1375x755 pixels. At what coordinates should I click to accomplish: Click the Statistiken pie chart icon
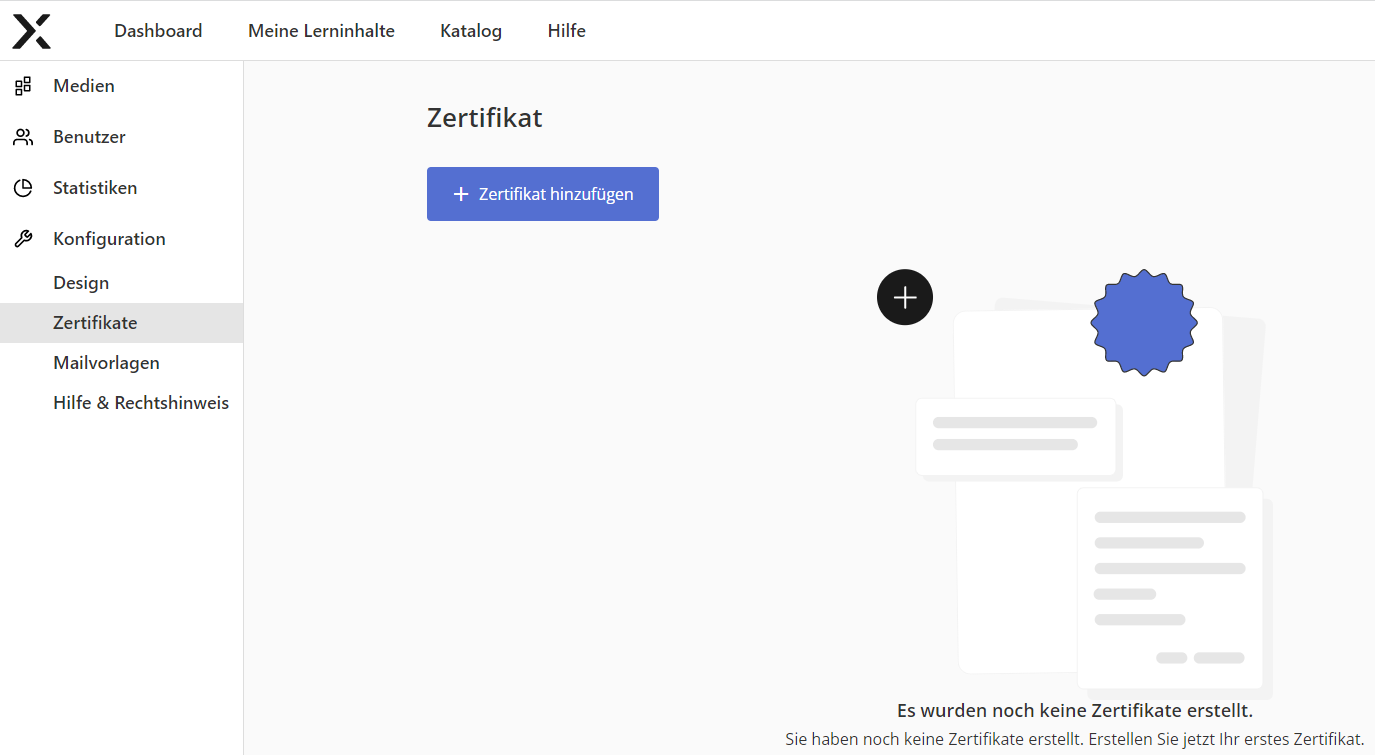point(23,188)
